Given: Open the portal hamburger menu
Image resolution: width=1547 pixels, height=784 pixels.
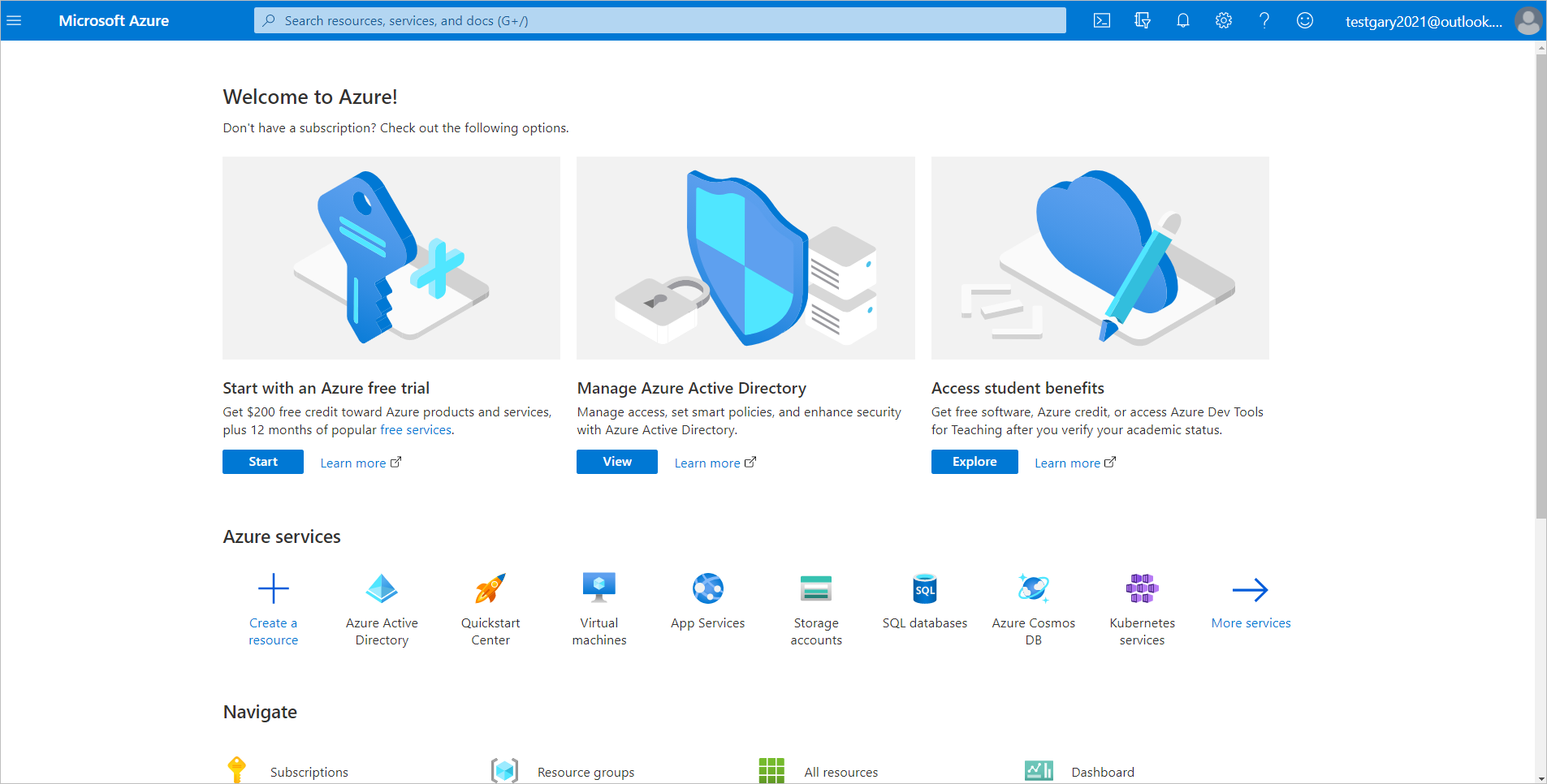Looking at the screenshot, I should (14, 20).
